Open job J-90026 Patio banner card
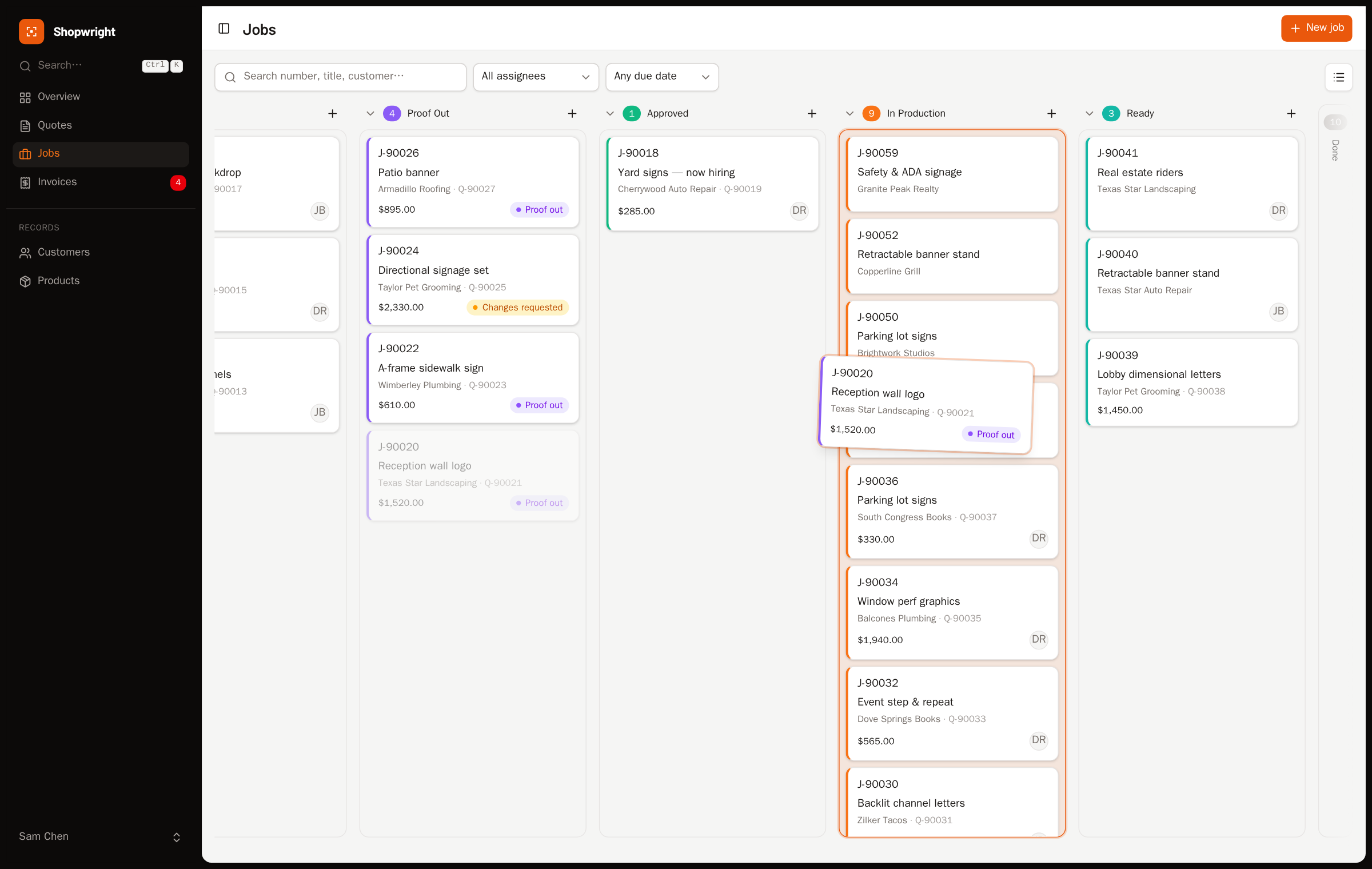Viewport: 1372px width, 869px height. click(x=473, y=182)
